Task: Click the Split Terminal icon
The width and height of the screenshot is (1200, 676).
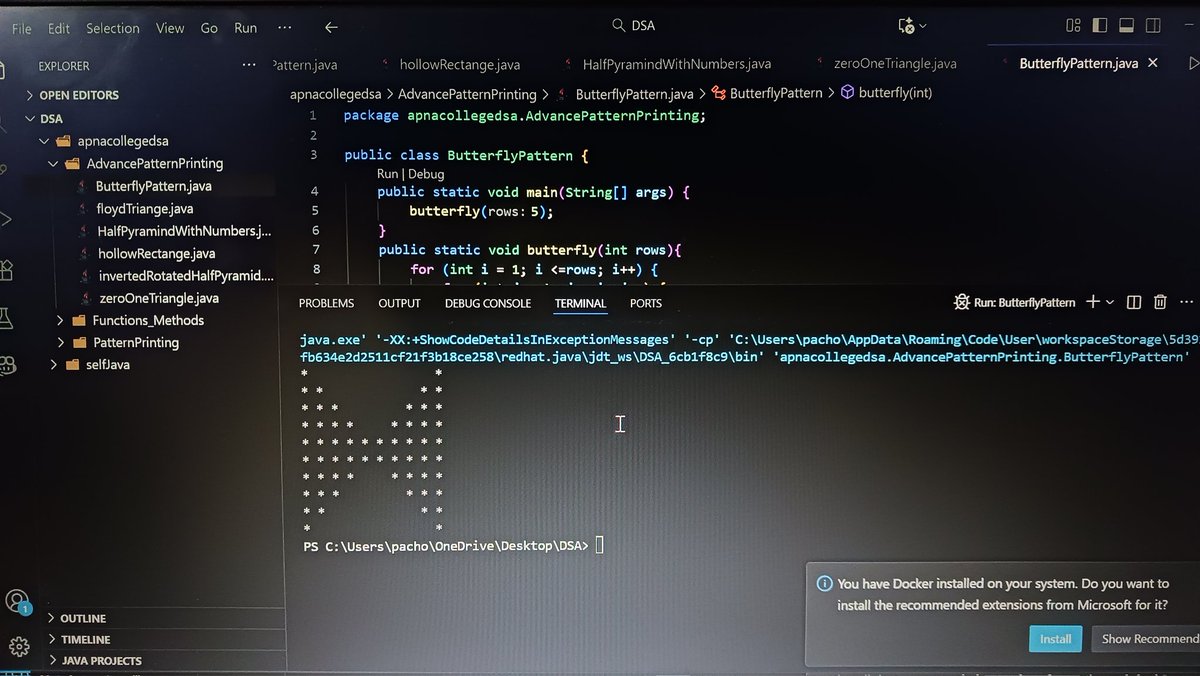Action: [1134, 302]
